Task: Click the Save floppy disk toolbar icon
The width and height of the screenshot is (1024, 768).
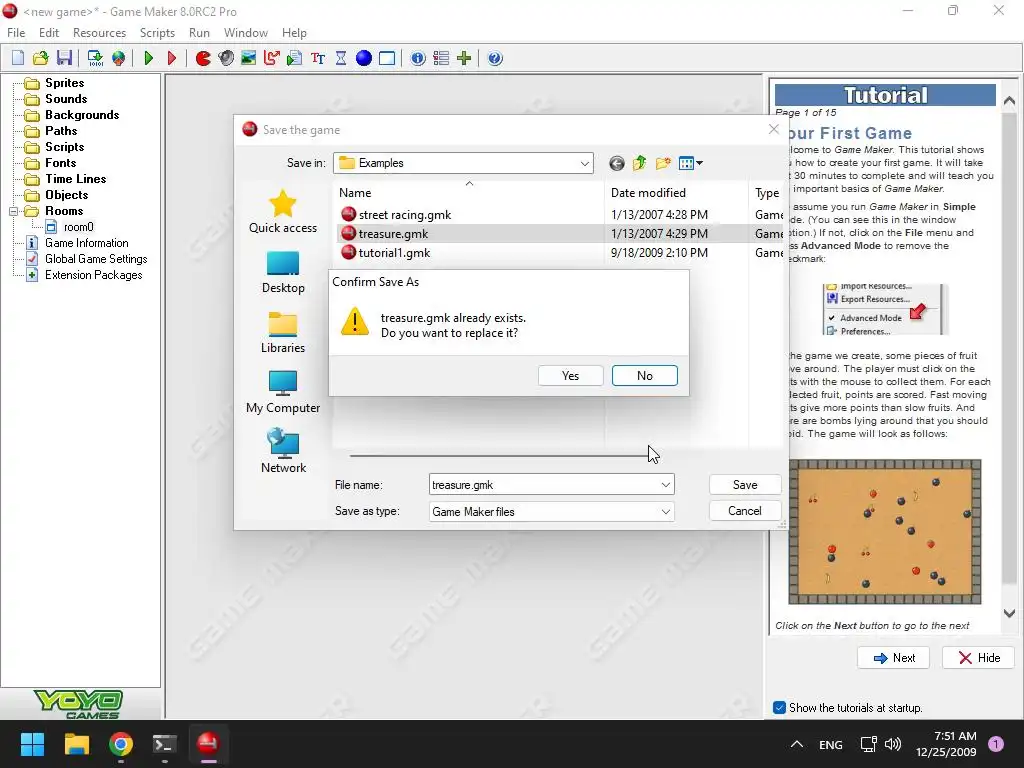Action: [64, 58]
